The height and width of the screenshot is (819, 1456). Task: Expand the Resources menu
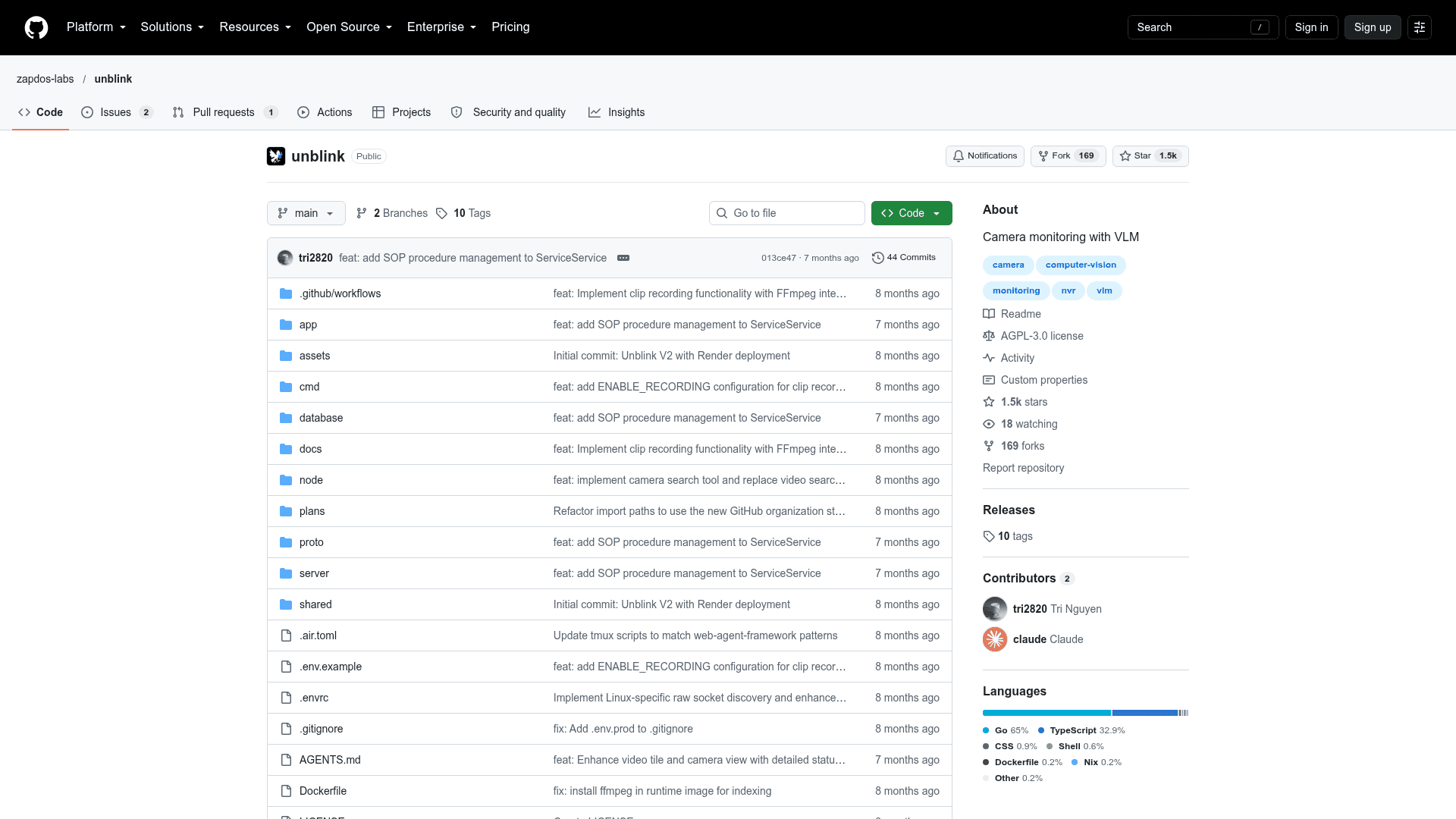click(x=256, y=27)
